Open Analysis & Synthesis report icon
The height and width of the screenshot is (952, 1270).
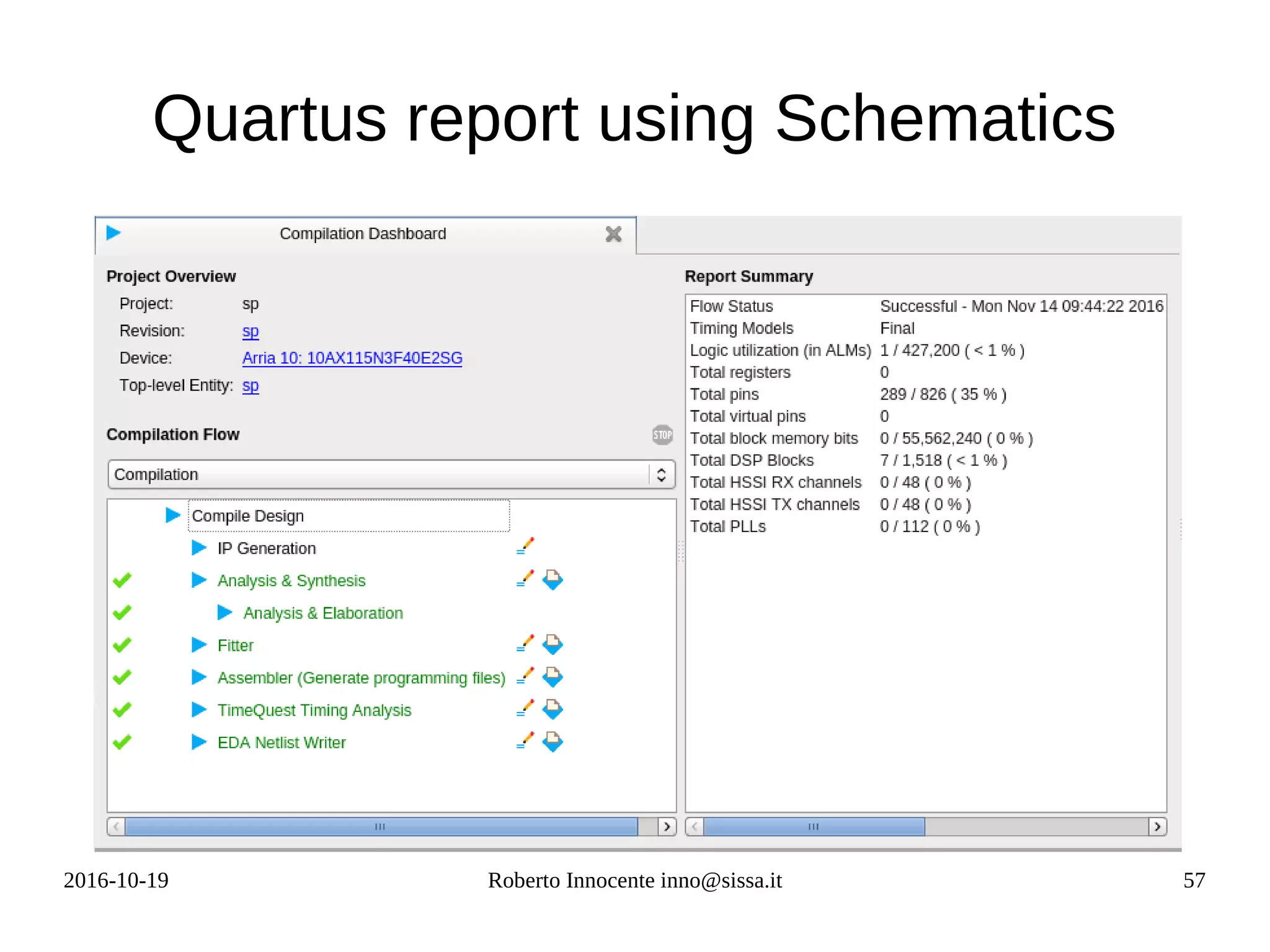coord(553,580)
